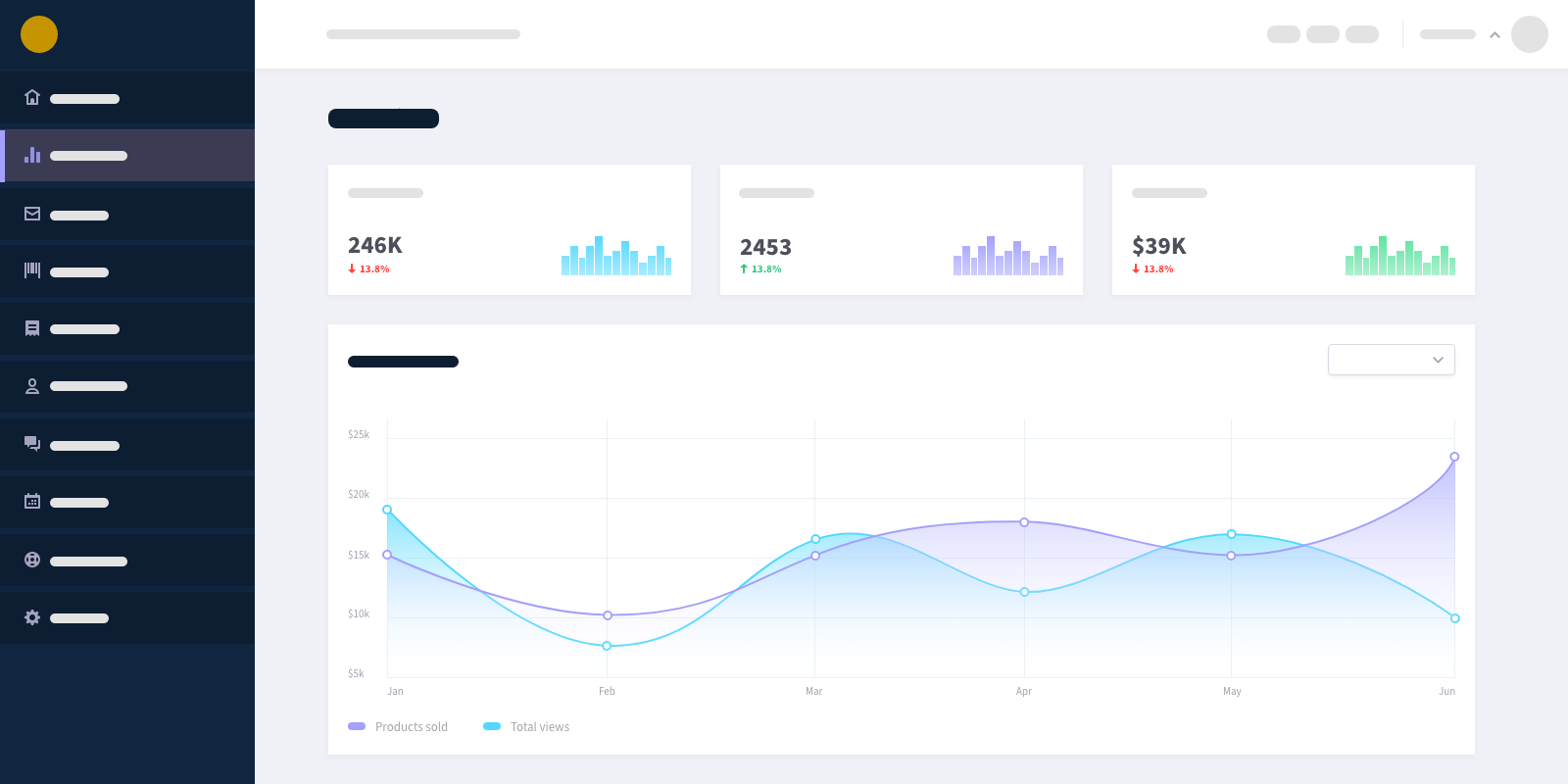
Task: Click the lifebuoy support sidebar icon
Action: (32, 560)
